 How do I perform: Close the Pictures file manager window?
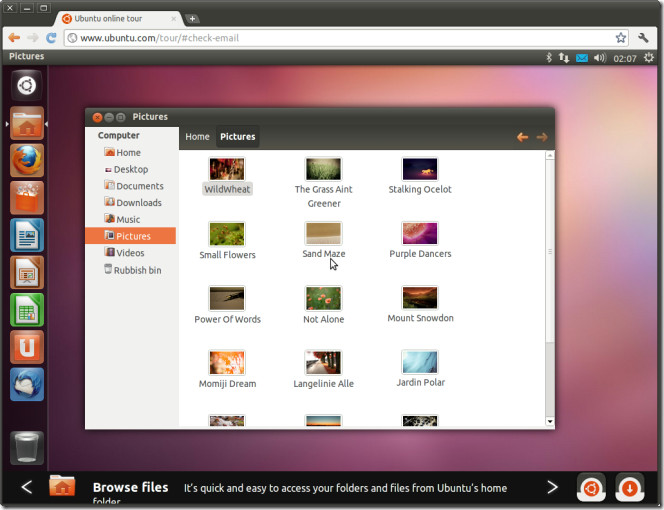[97, 117]
